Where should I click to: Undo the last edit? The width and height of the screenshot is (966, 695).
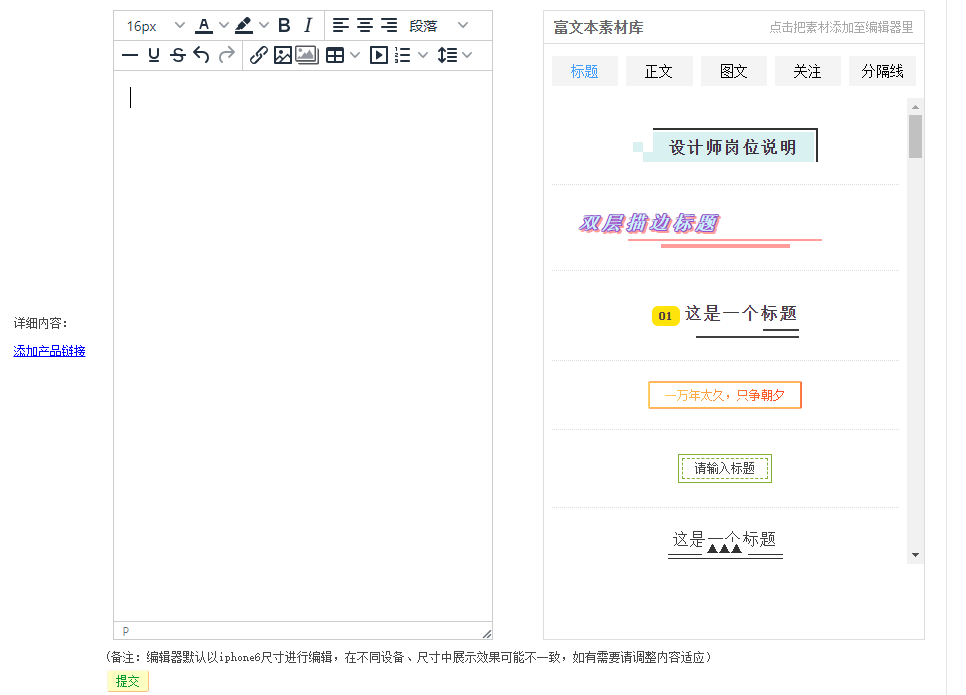point(202,55)
